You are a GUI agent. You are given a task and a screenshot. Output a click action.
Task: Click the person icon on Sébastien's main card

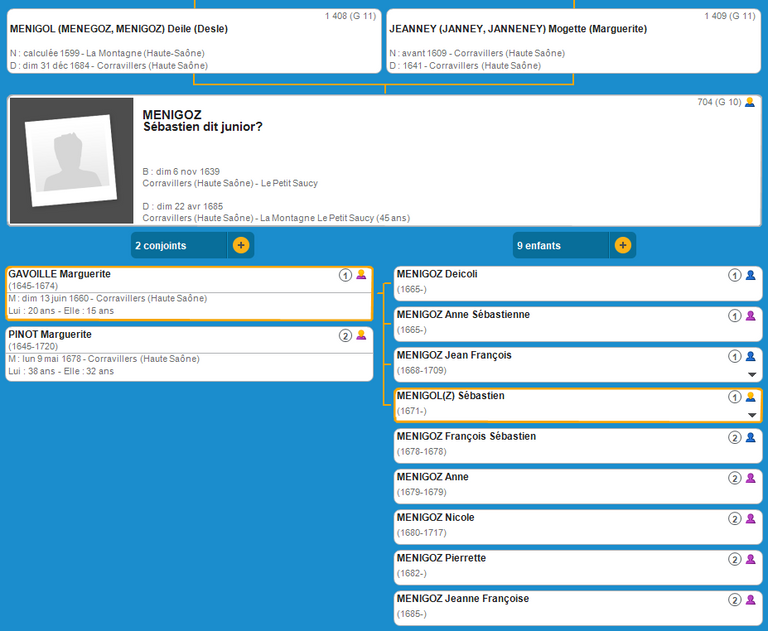coord(750,102)
